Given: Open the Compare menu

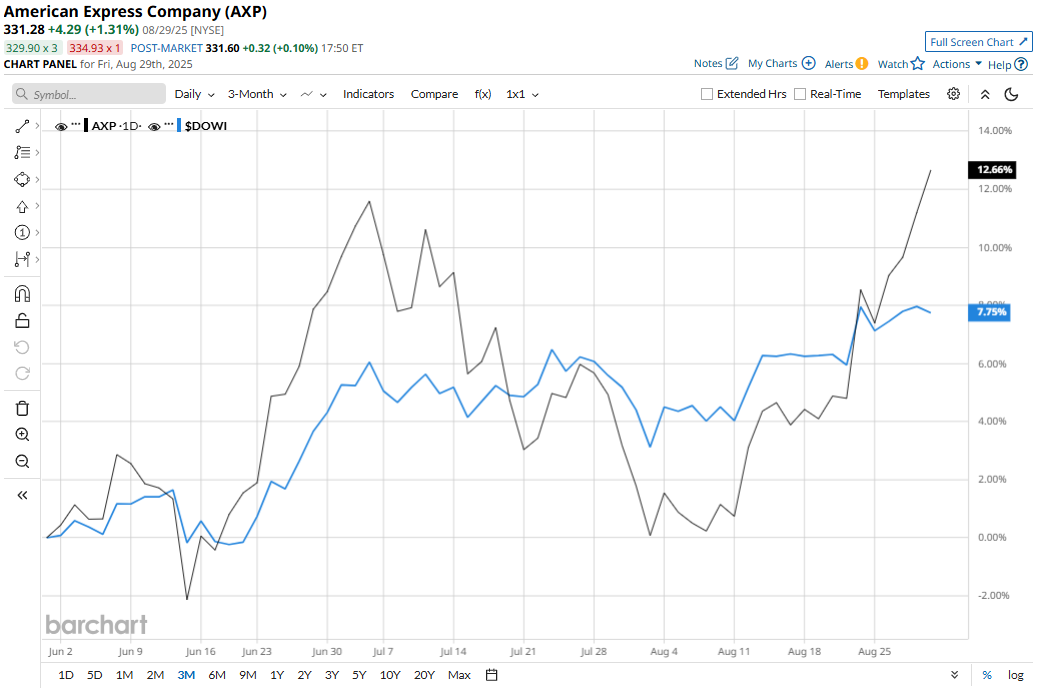Looking at the screenshot, I should click(x=434, y=94).
